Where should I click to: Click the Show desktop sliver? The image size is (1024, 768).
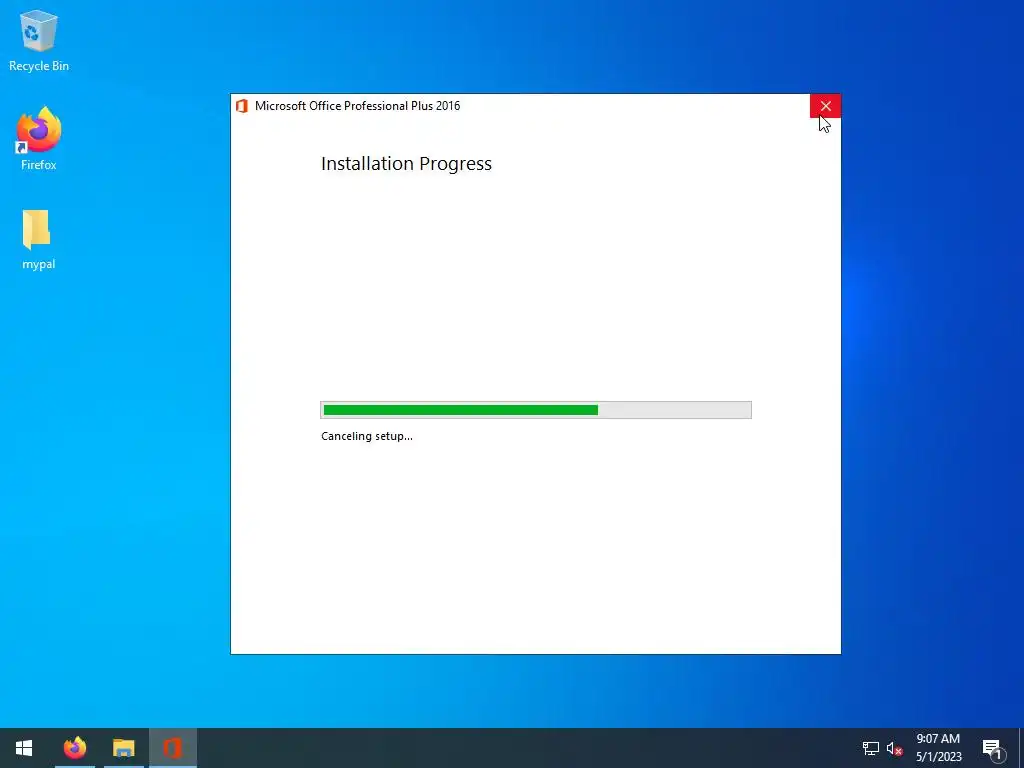1021,748
